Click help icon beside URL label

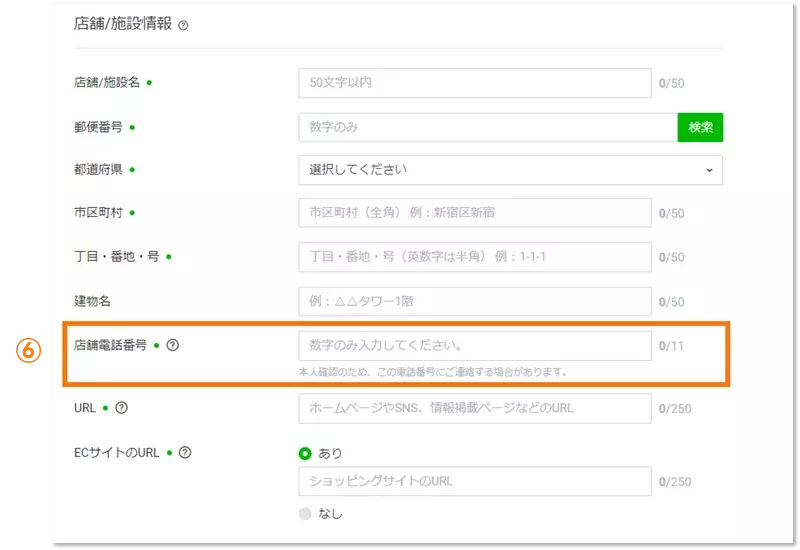tap(122, 407)
